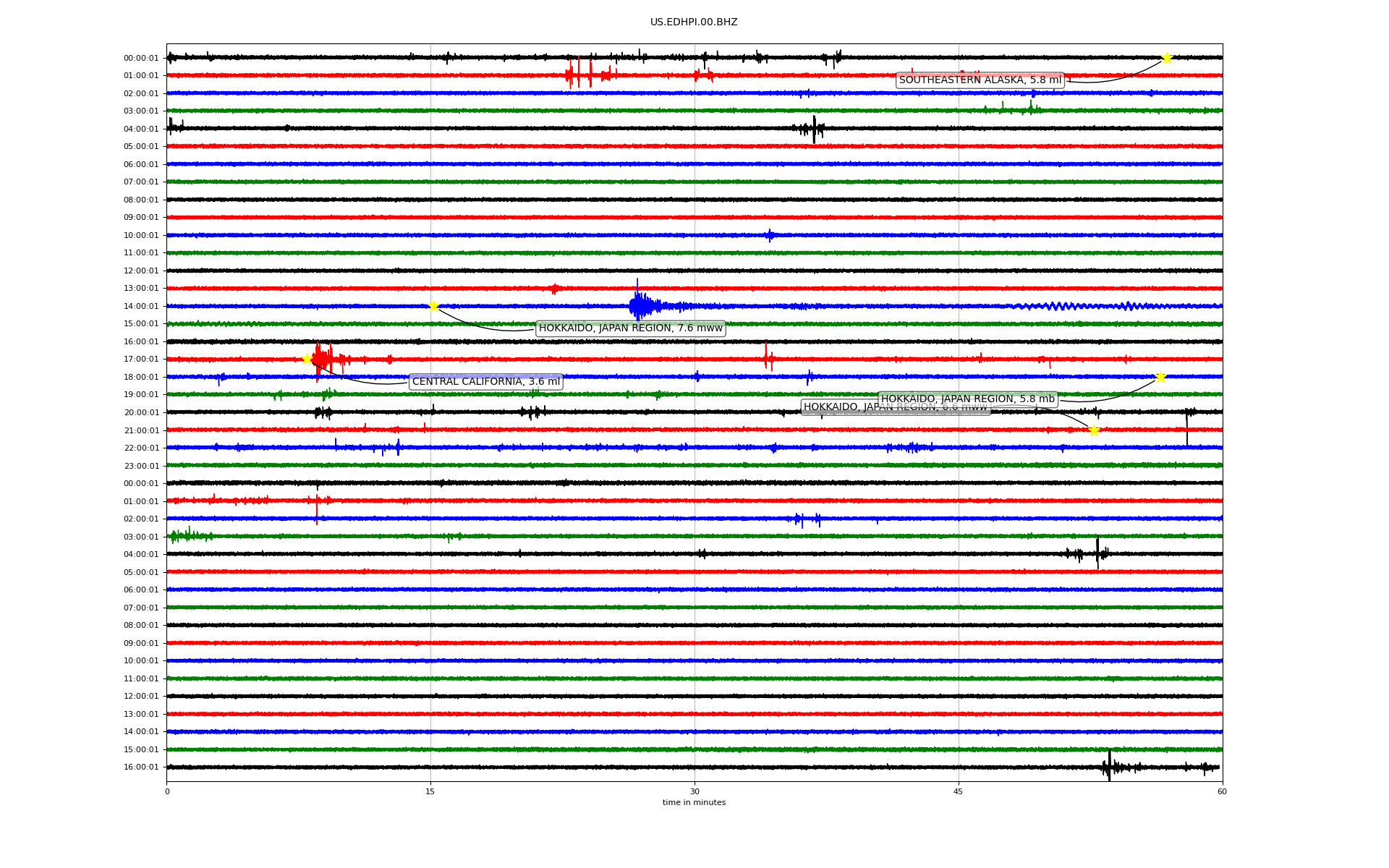The height and width of the screenshot is (868, 1389).
Task: Click the Hokkaido 6.6 mww annotation label
Action: (x=839, y=408)
